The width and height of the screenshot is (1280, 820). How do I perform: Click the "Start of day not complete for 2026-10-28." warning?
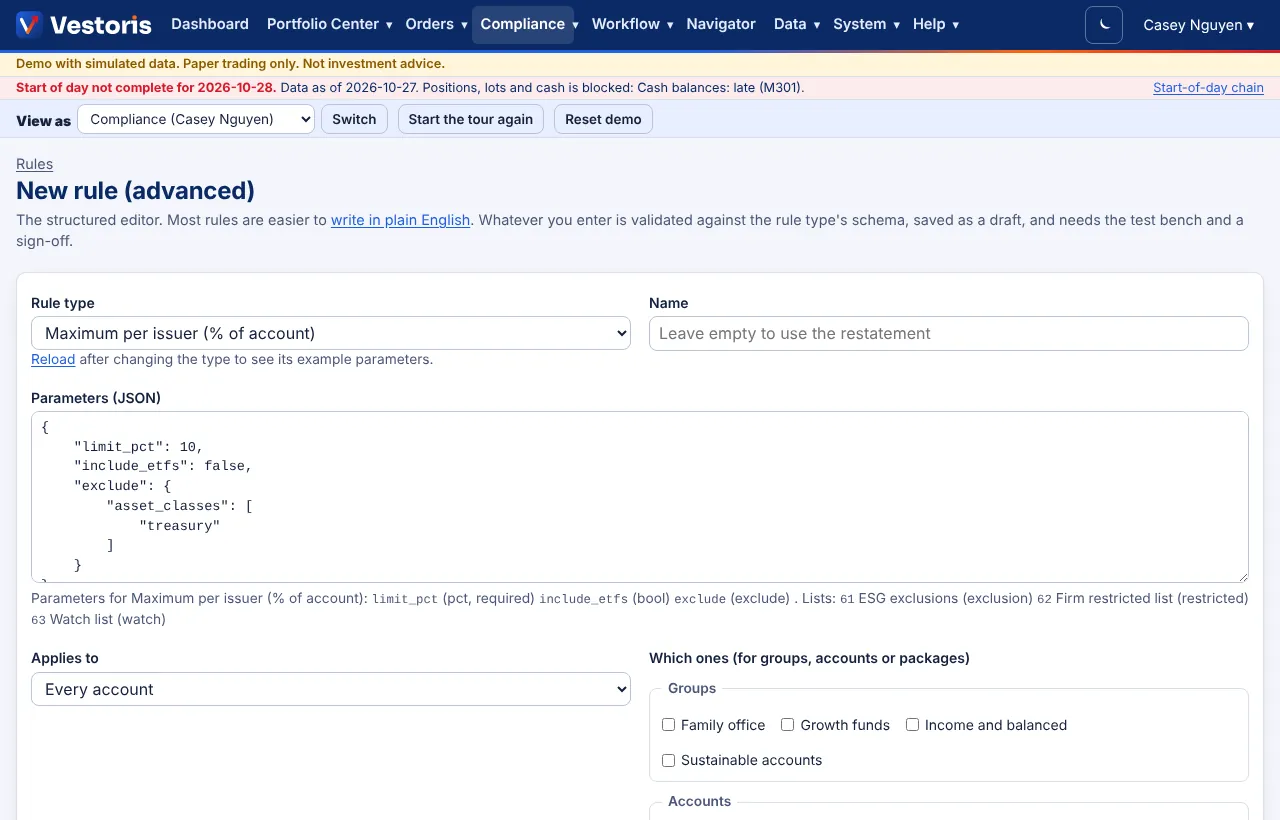(146, 88)
